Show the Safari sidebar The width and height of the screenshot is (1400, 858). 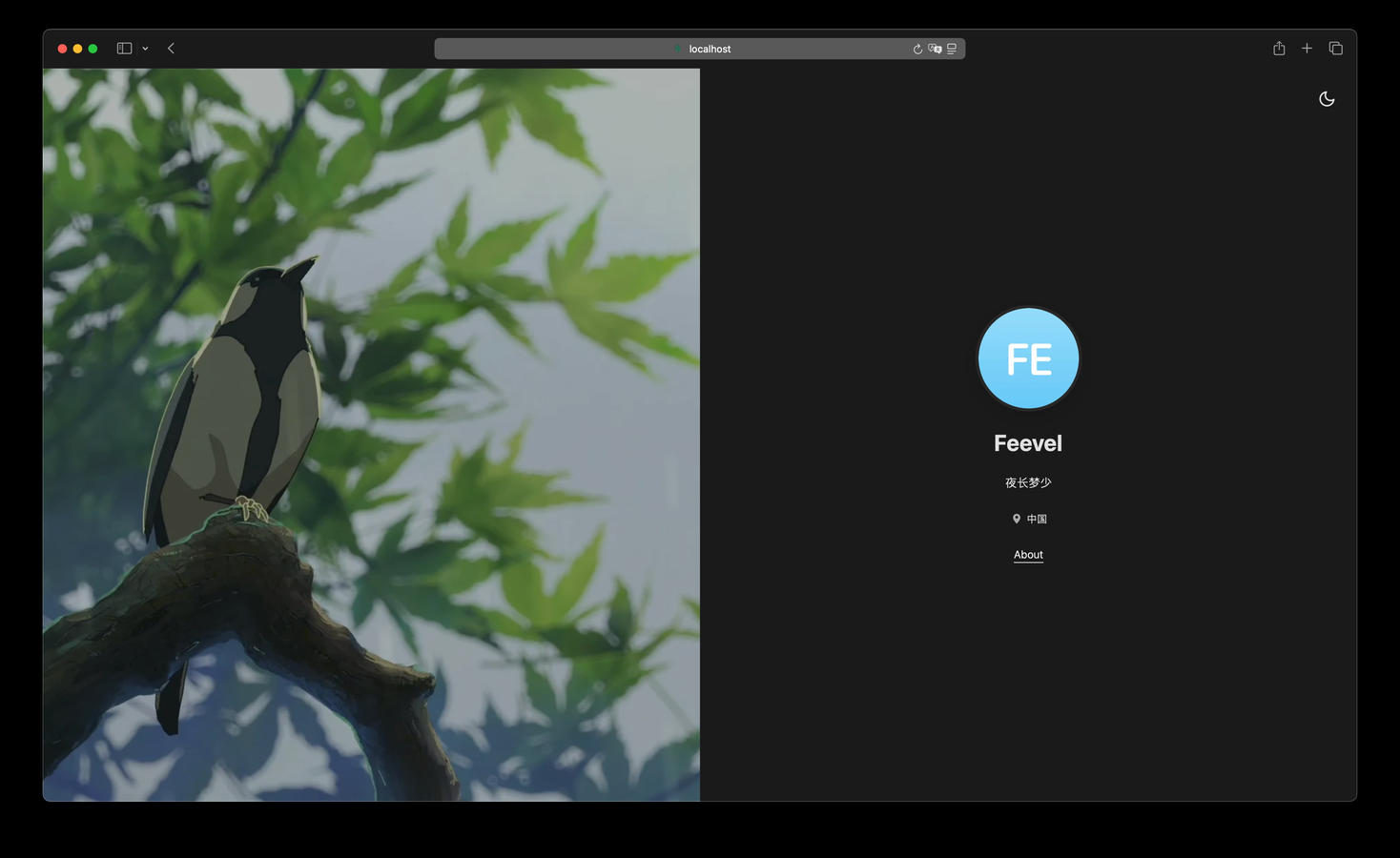pyautogui.click(x=124, y=49)
